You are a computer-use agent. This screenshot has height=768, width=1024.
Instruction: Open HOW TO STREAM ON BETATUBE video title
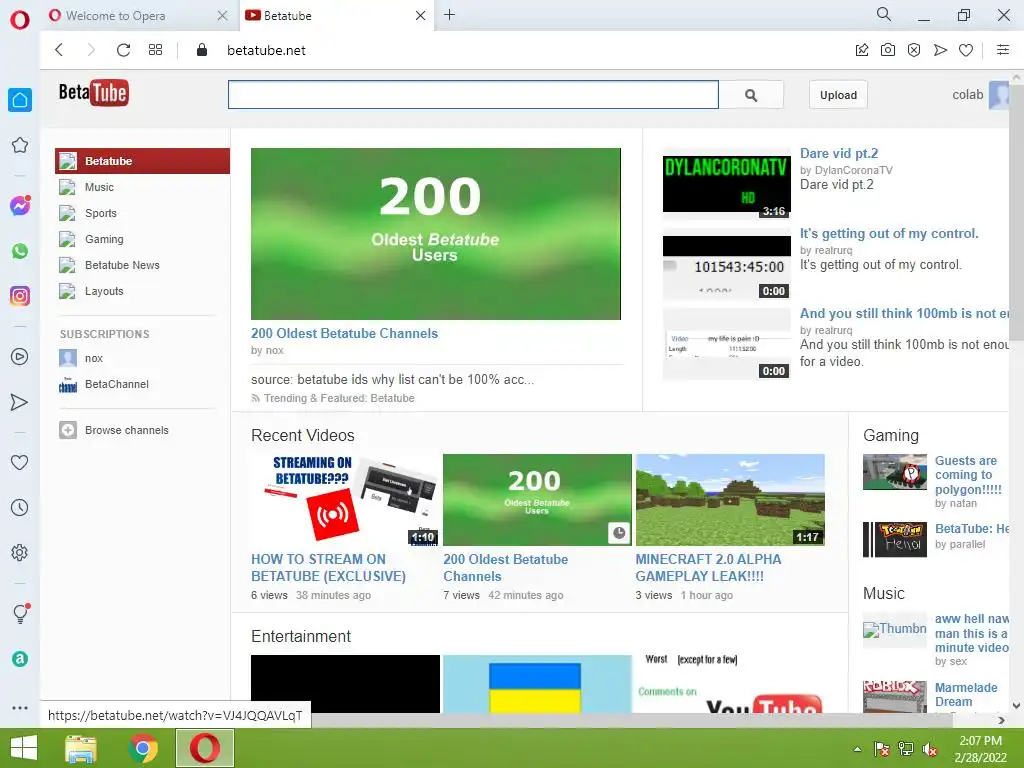(328, 568)
